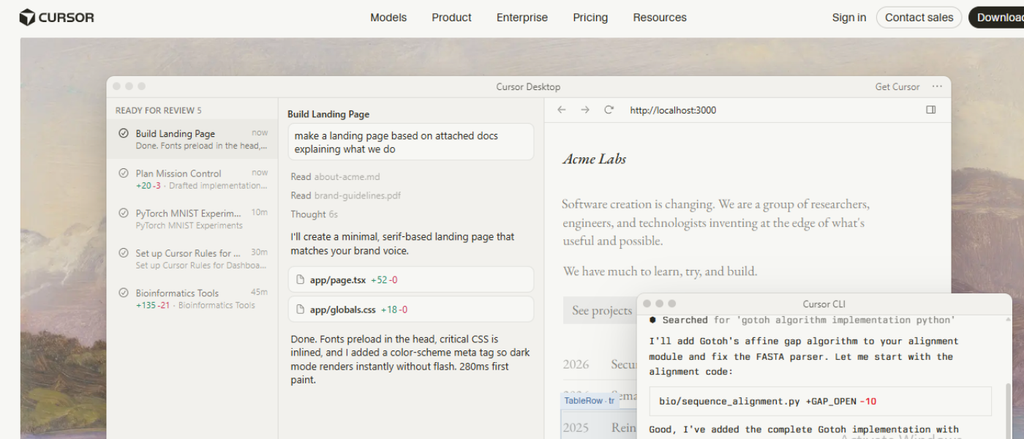Click check icon beside PyTorch MNIST
Image resolution: width=1024 pixels, height=439 pixels.
click(123, 213)
